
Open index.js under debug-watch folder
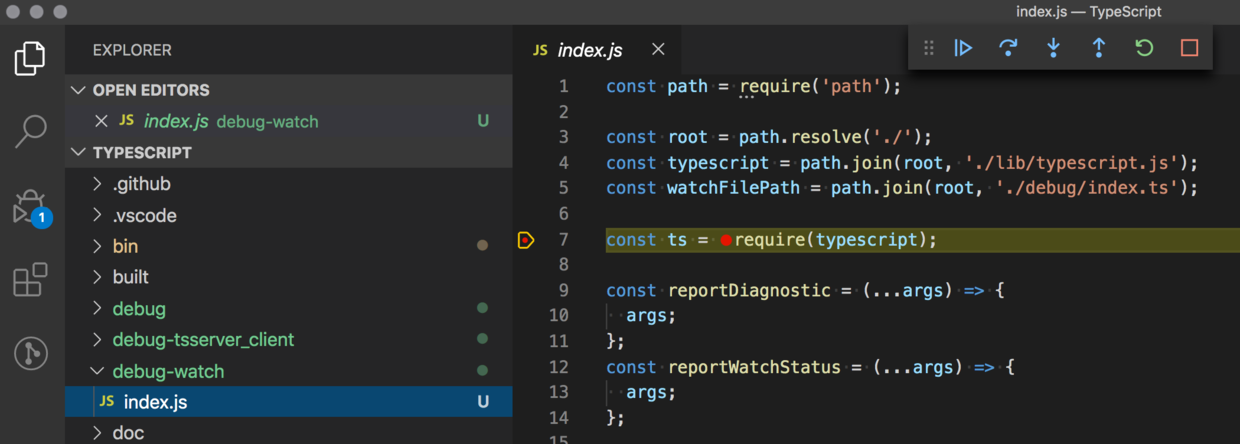click(155, 402)
